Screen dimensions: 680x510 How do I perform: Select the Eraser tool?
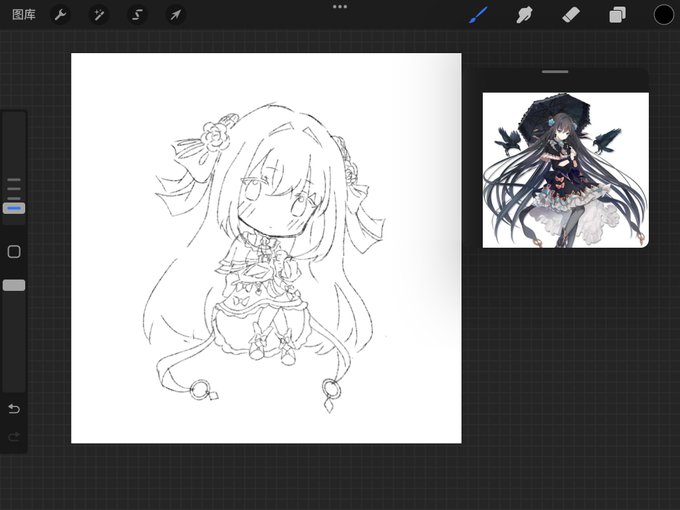coord(571,15)
